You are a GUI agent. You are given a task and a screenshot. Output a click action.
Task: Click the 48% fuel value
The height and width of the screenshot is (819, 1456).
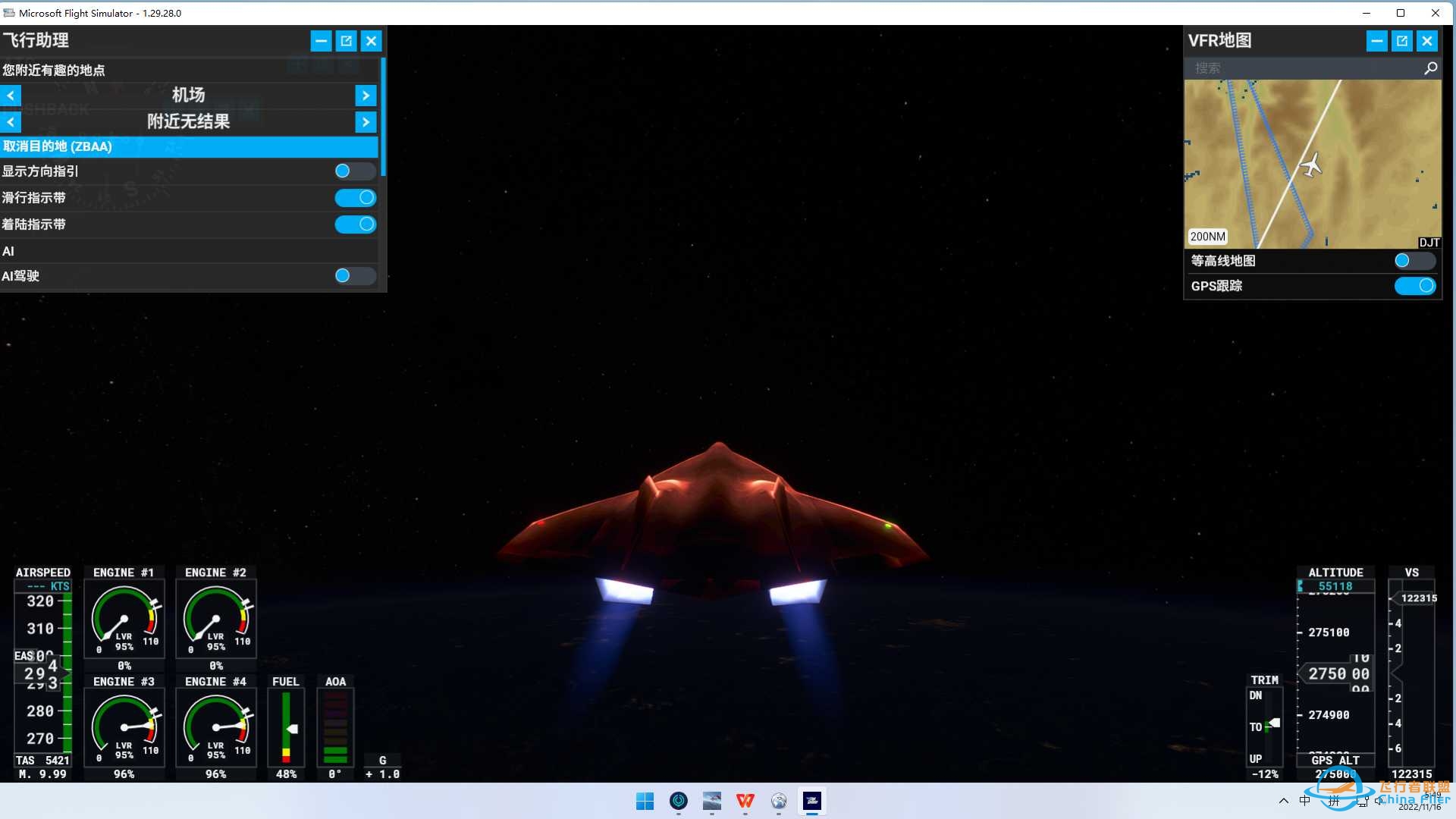click(286, 774)
